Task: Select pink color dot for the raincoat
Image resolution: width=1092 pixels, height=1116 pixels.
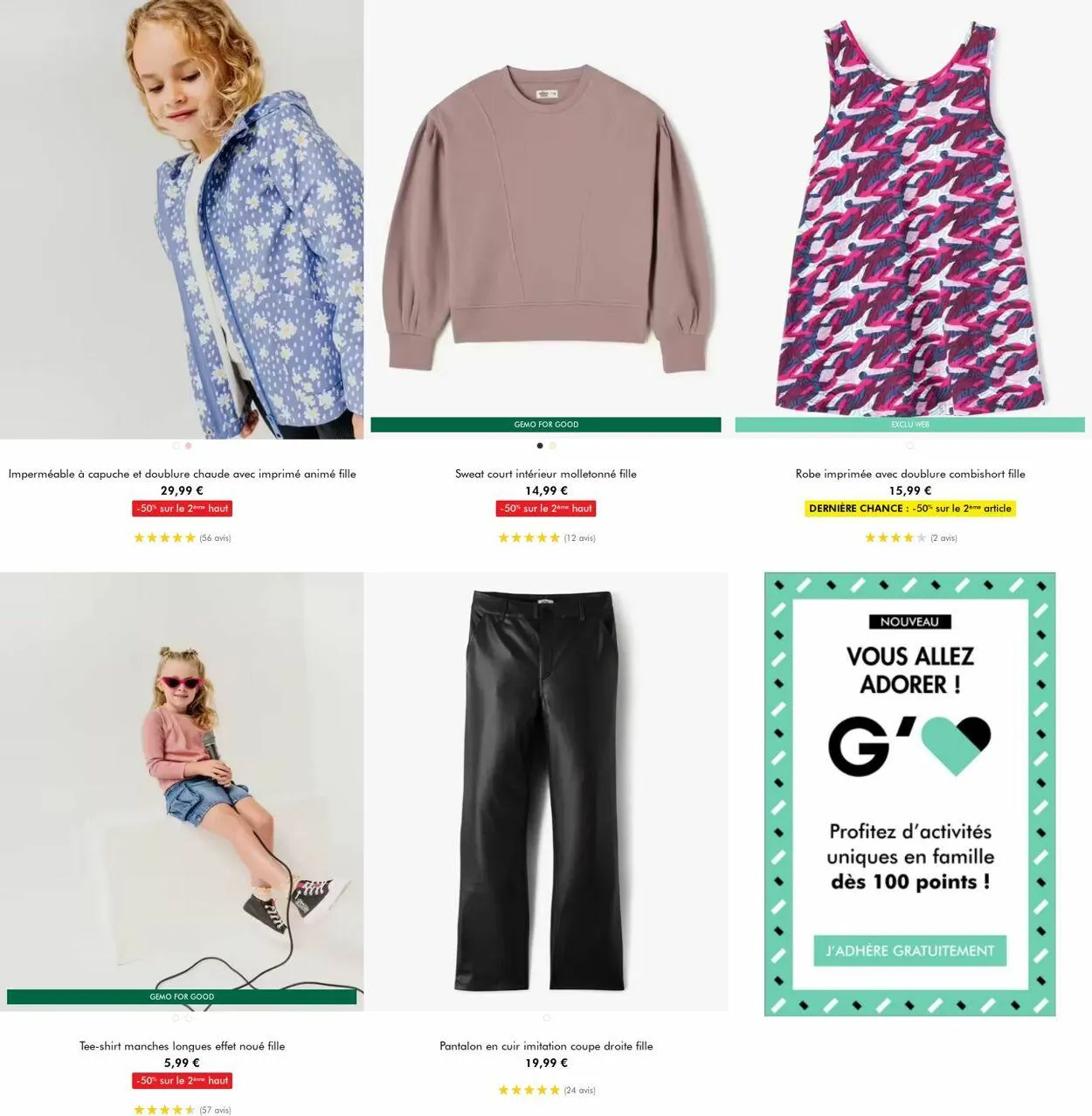Action: click(x=189, y=446)
